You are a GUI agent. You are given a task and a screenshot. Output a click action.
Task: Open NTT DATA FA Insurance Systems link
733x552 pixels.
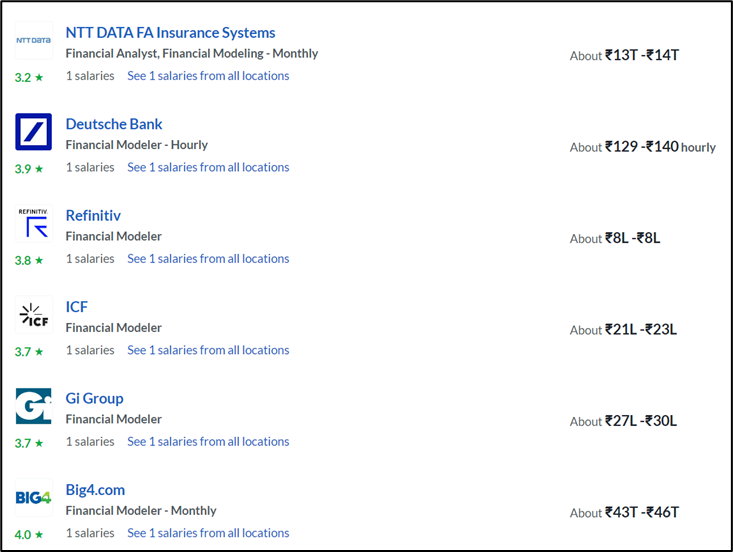170,33
